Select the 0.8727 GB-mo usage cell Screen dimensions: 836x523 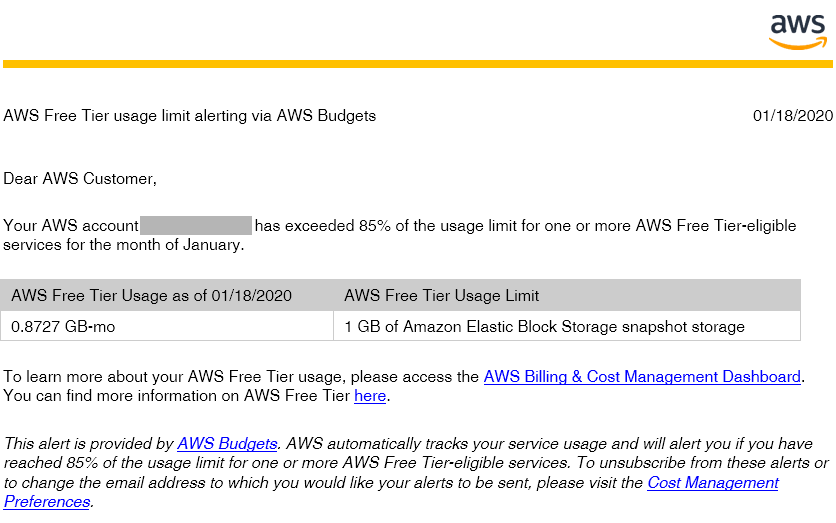coord(167,326)
